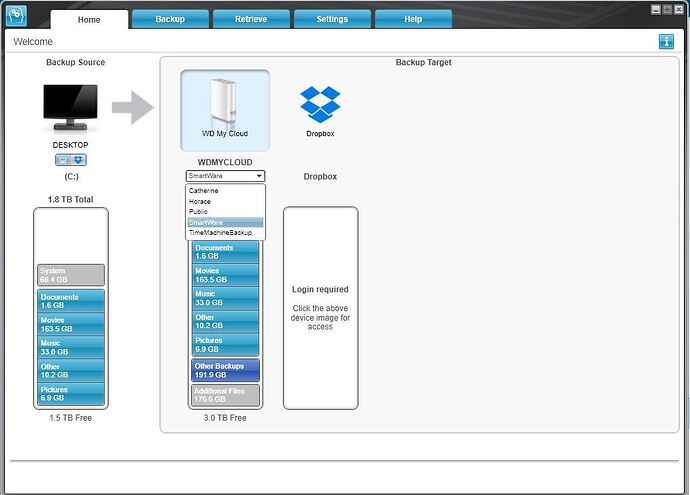Click source Other 10.2 GB category
The width and height of the screenshot is (690, 495).
tap(71, 370)
